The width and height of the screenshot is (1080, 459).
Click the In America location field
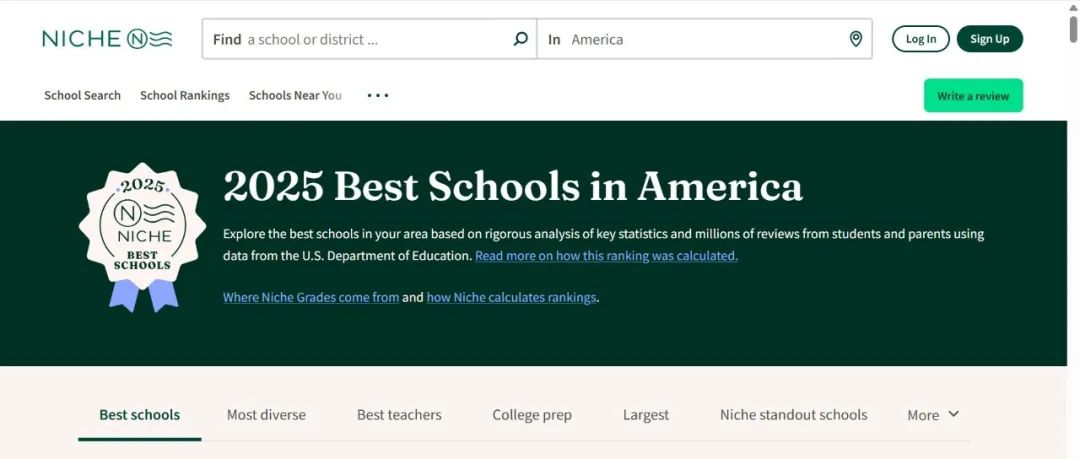coord(704,39)
